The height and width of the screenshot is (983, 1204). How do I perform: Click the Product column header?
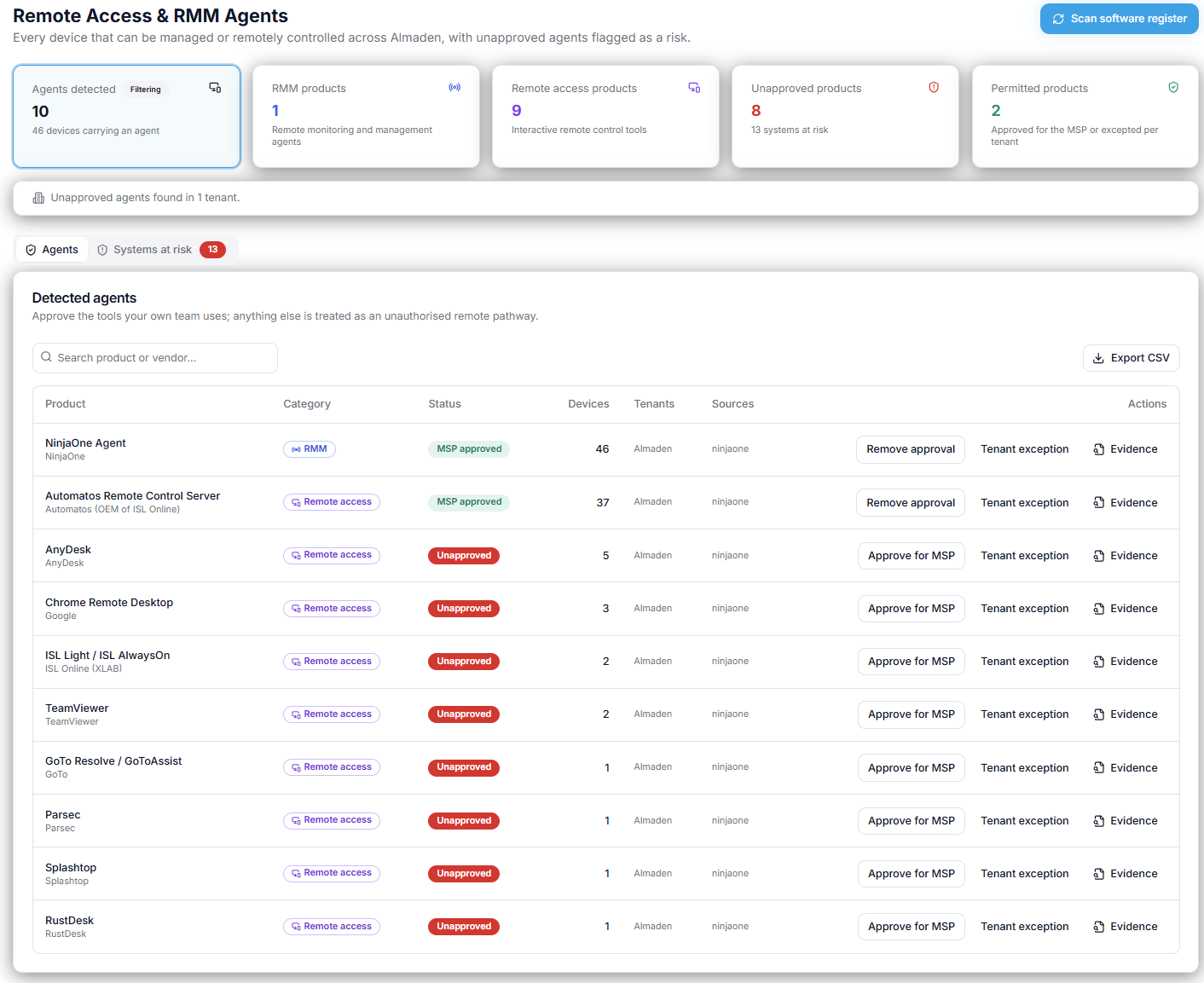(66, 404)
